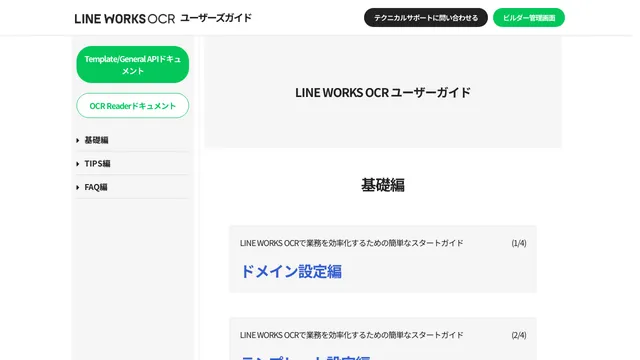The image size is (640, 360).
Task: Click the LINE WORKS OCR logo
Action: pyautogui.click(x=124, y=18)
